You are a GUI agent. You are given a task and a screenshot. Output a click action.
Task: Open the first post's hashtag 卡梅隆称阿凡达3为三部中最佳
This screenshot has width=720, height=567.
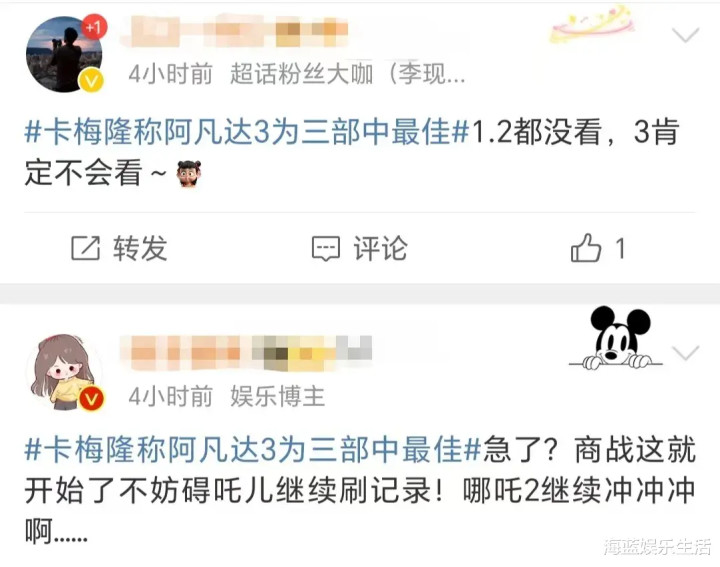247,132
